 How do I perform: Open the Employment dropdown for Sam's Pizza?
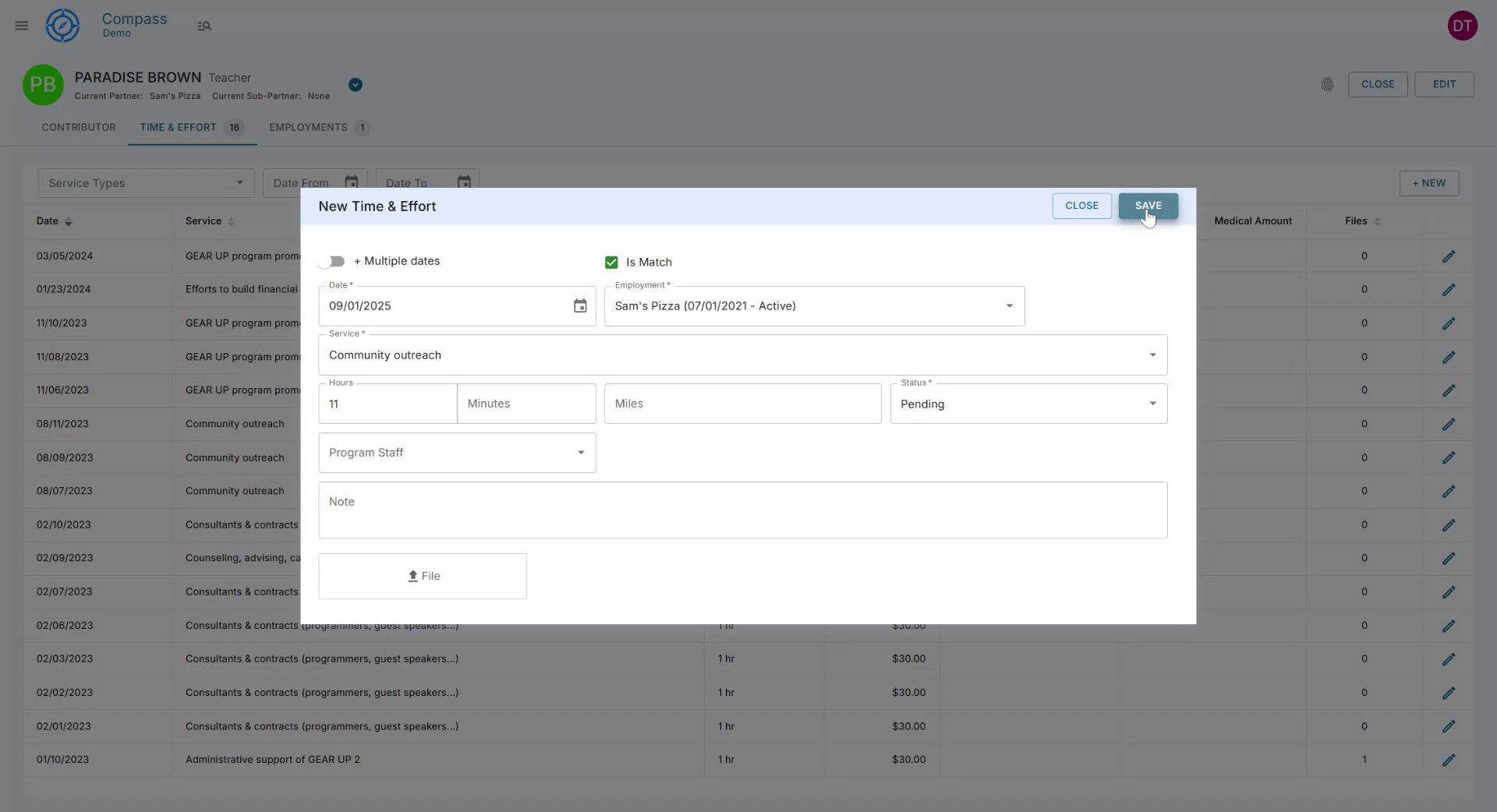click(x=1009, y=305)
